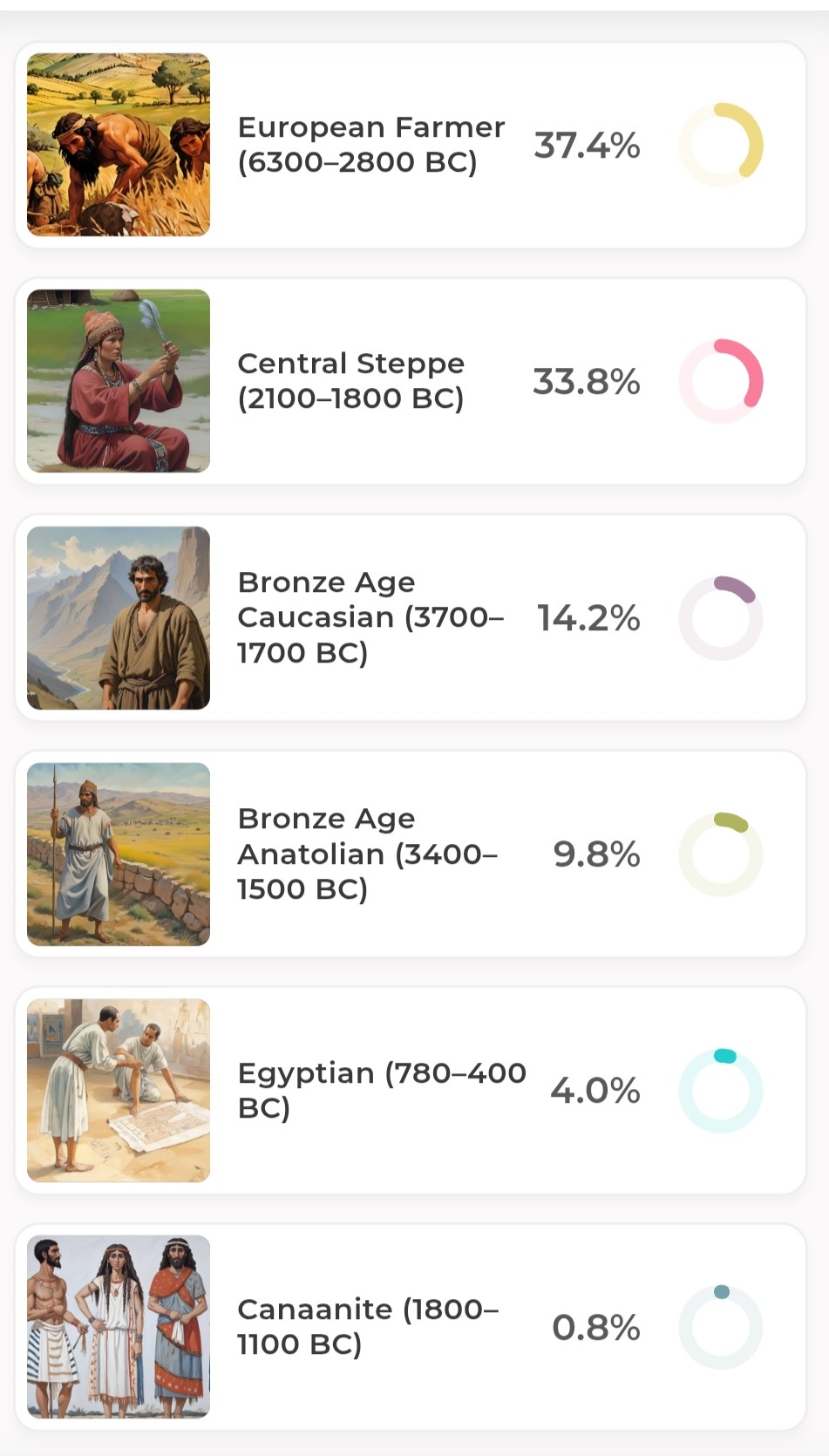Tap the Bronze Age Anatolian title text
The width and height of the screenshot is (829, 1456).
pos(367,854)
